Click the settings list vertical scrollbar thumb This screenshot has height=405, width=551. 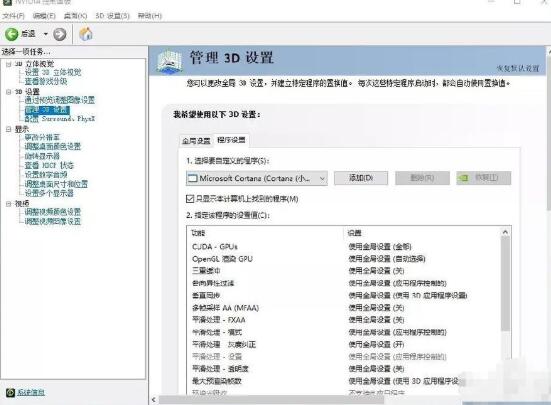point(505,284)
